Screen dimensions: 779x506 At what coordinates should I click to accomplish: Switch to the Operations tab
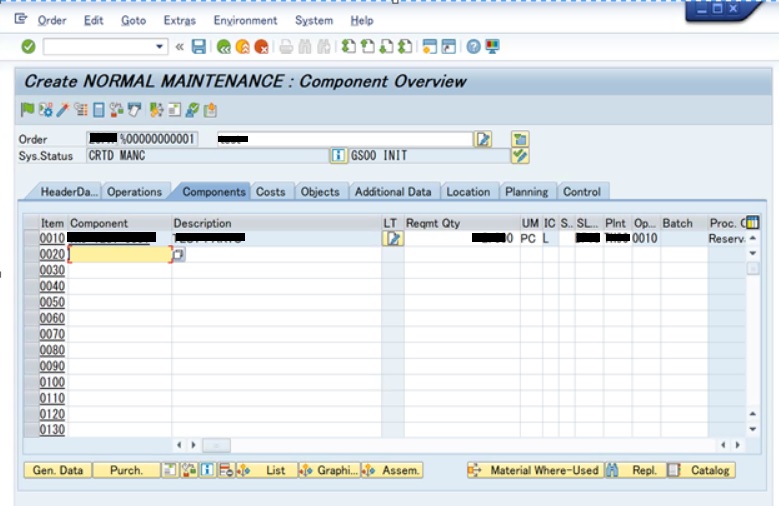(x=134, y=192)
